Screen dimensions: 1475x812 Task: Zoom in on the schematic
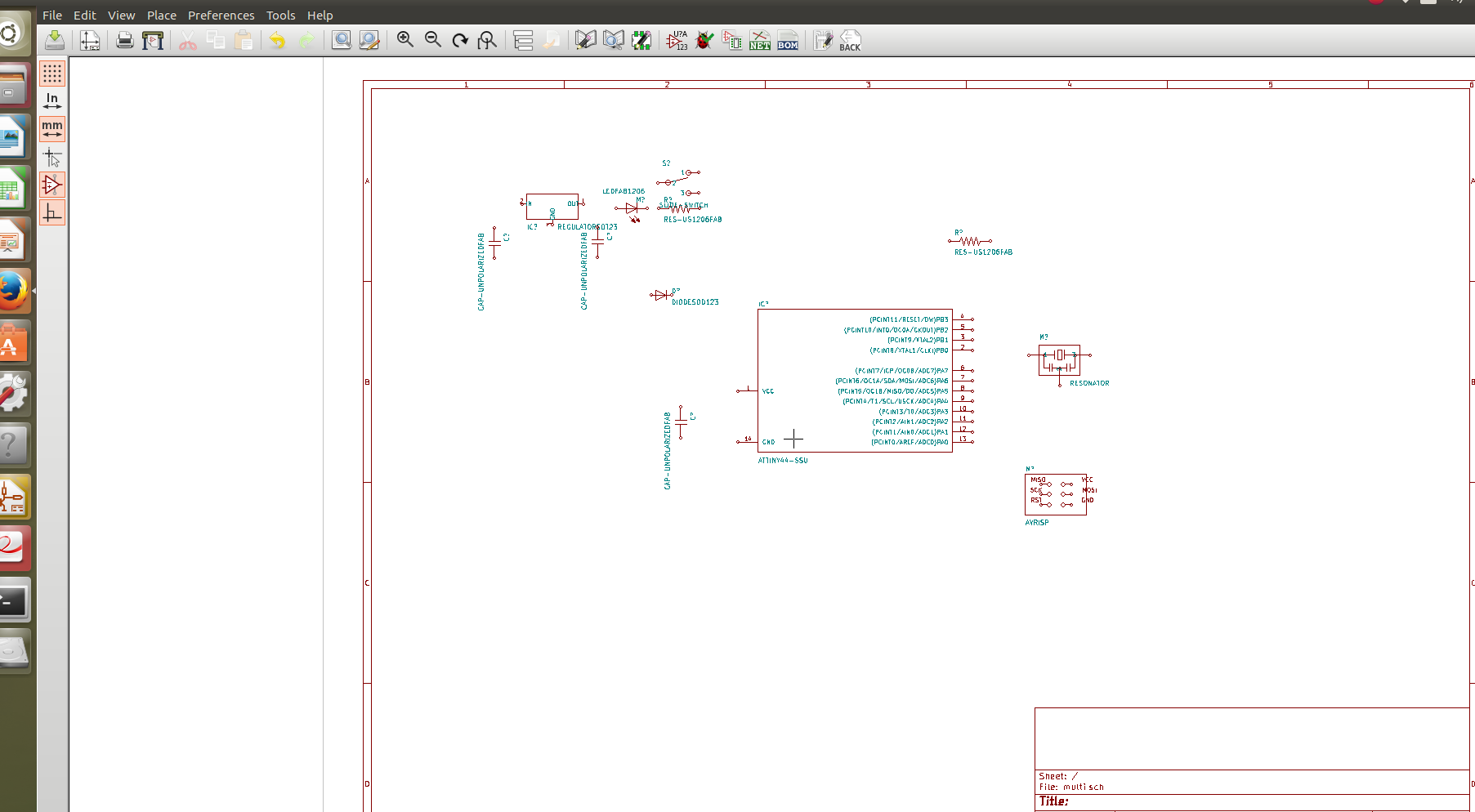pyautogui.click(x=405, y=39)
